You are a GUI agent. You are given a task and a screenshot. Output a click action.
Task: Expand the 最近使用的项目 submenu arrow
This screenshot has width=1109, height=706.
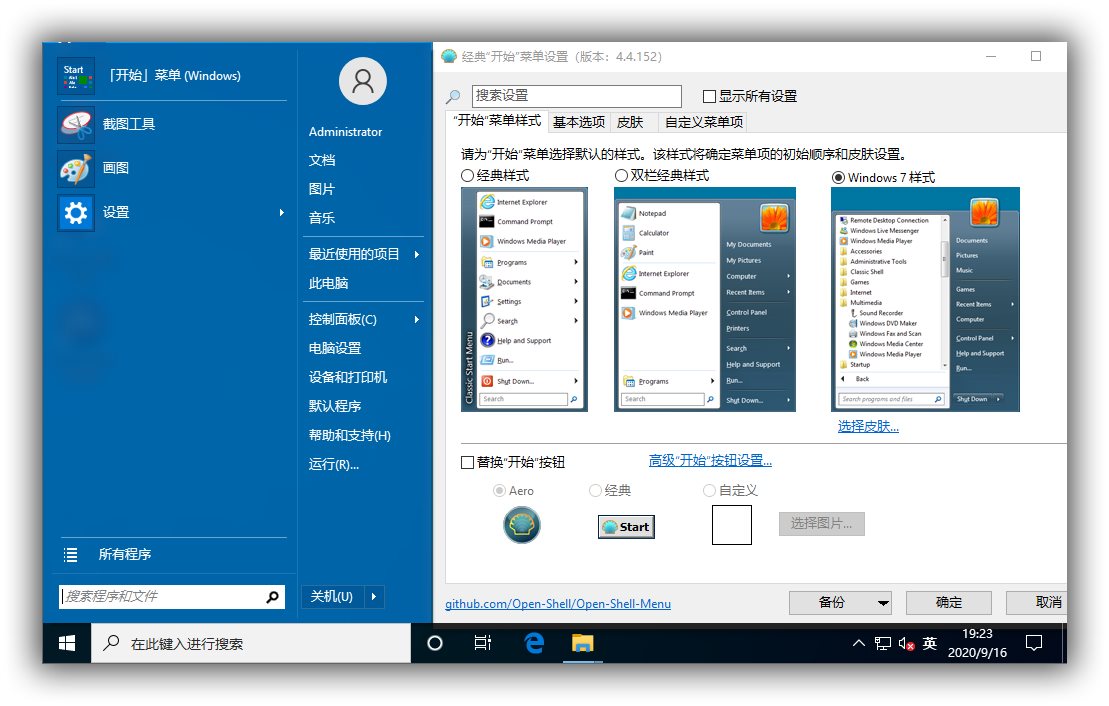click(x=417, y=255)
